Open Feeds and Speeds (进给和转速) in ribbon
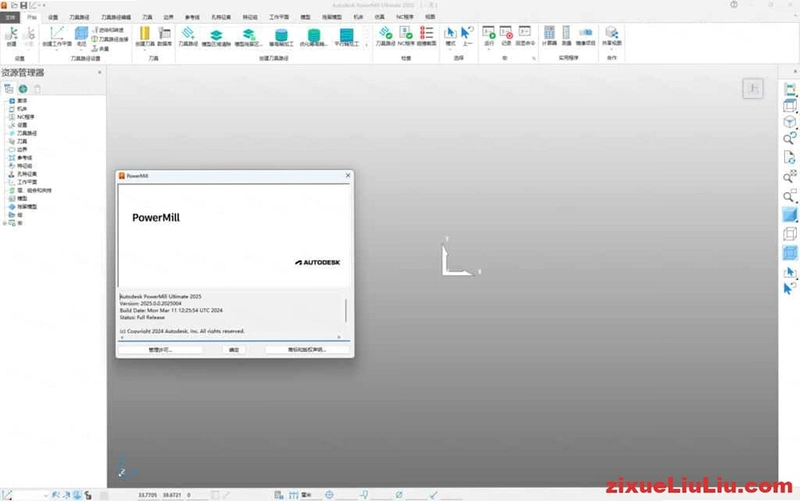The width and height of the screenshot is (800, 501). tap(110, 30)
